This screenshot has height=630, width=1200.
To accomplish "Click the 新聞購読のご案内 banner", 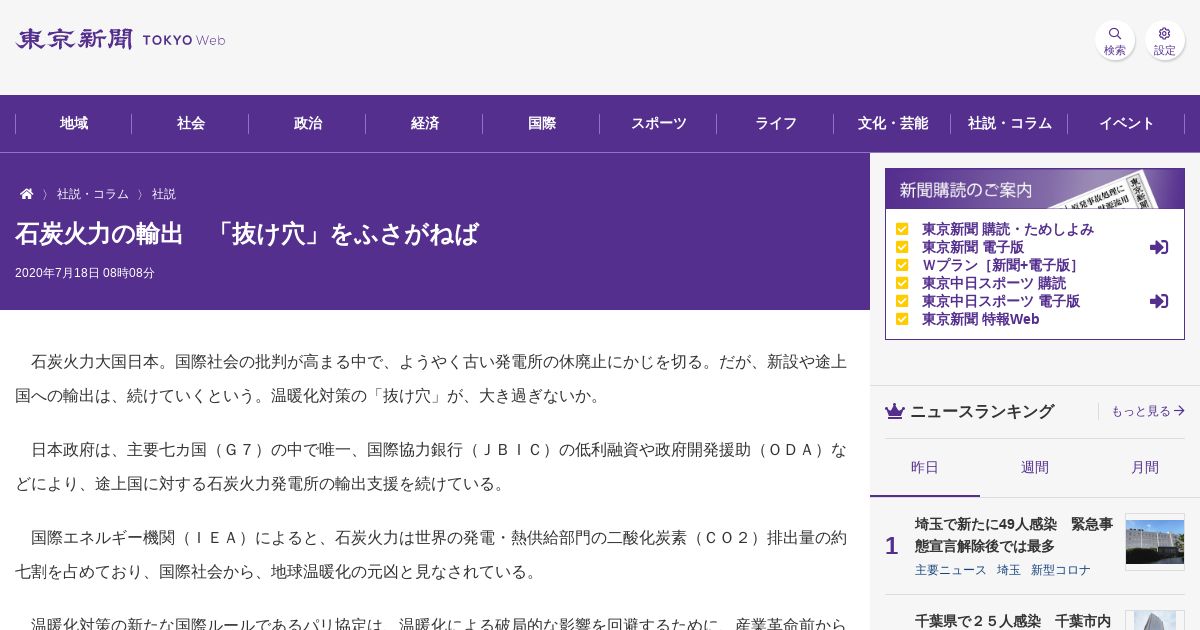I will pyautogui.click(x=1035, y=189).
